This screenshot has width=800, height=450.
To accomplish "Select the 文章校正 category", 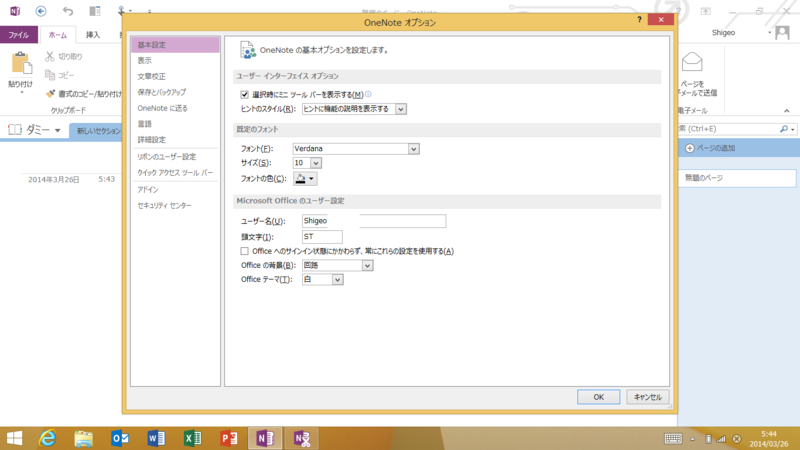I will (x=175, y=77).
